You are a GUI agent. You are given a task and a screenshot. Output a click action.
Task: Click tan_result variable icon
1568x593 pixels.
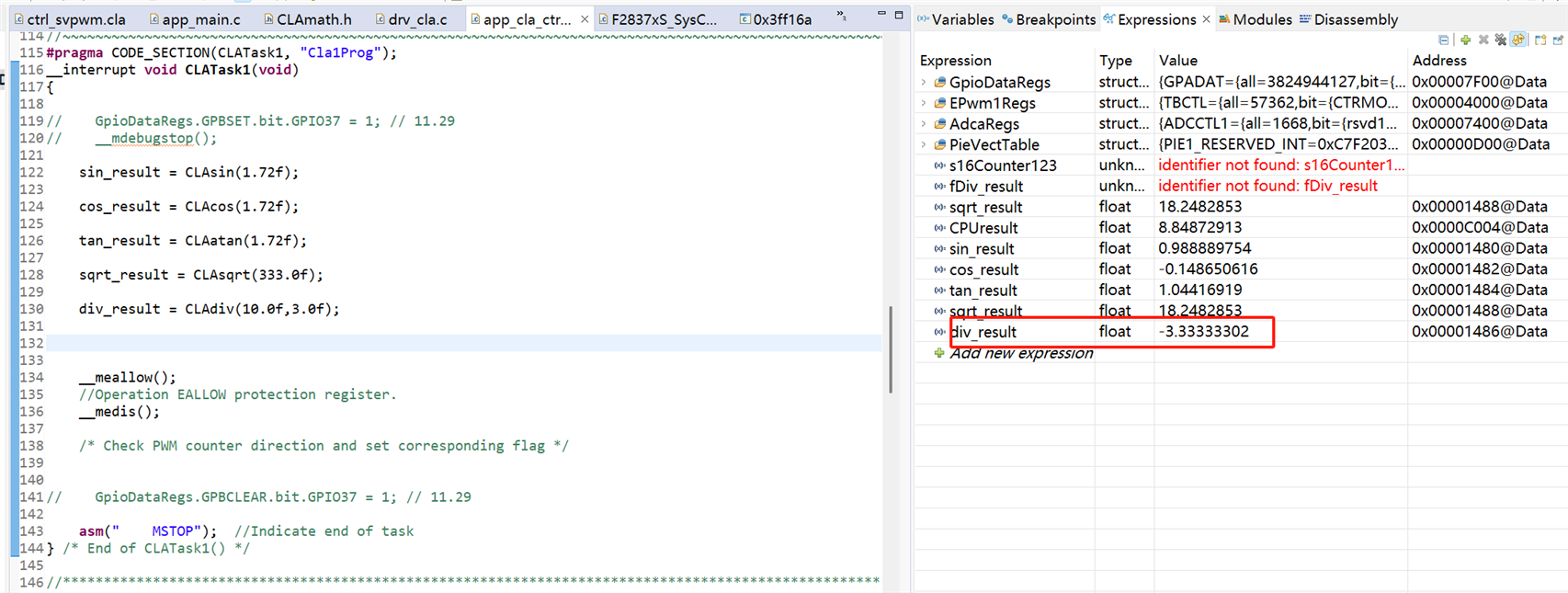point(939,291)
